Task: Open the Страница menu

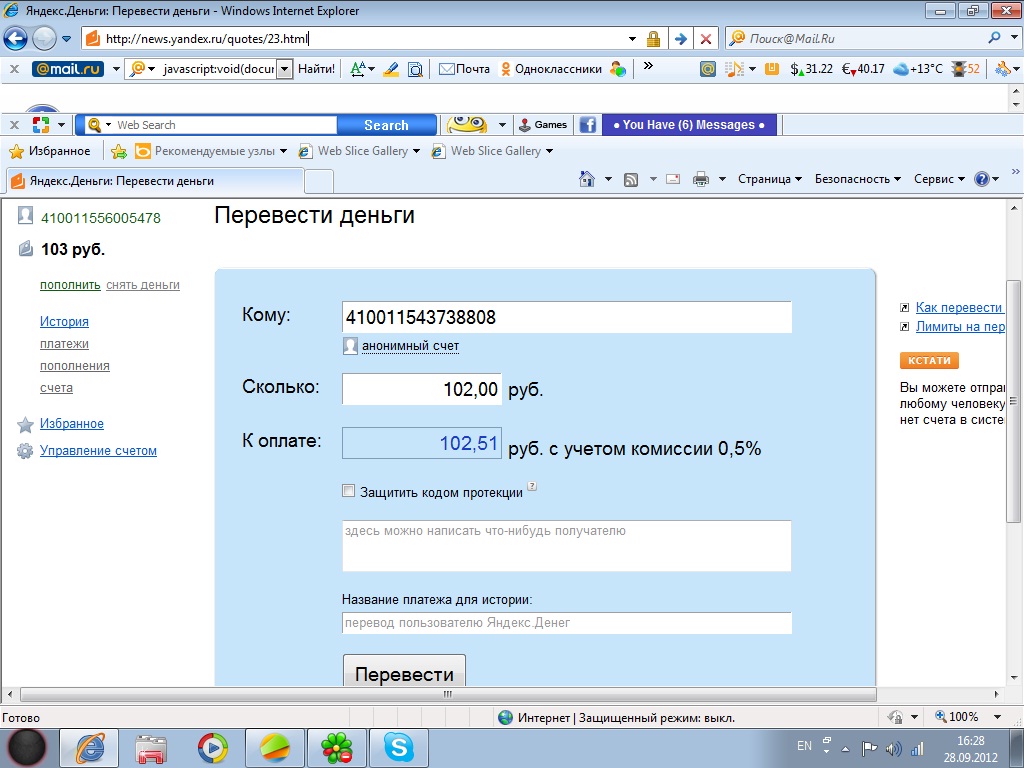Action: 769,179
